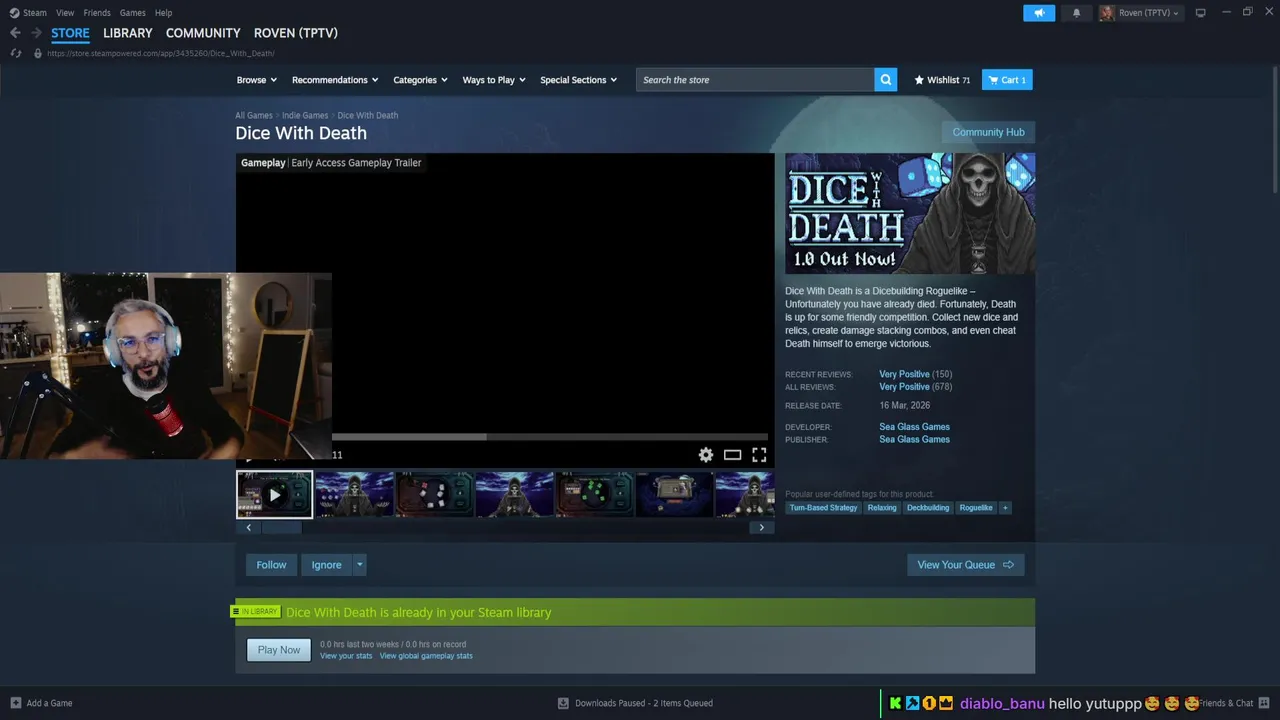Screen dimensions: 1280x720
Task: Open View global gameplay stats link
Action: tap(426, 656)
